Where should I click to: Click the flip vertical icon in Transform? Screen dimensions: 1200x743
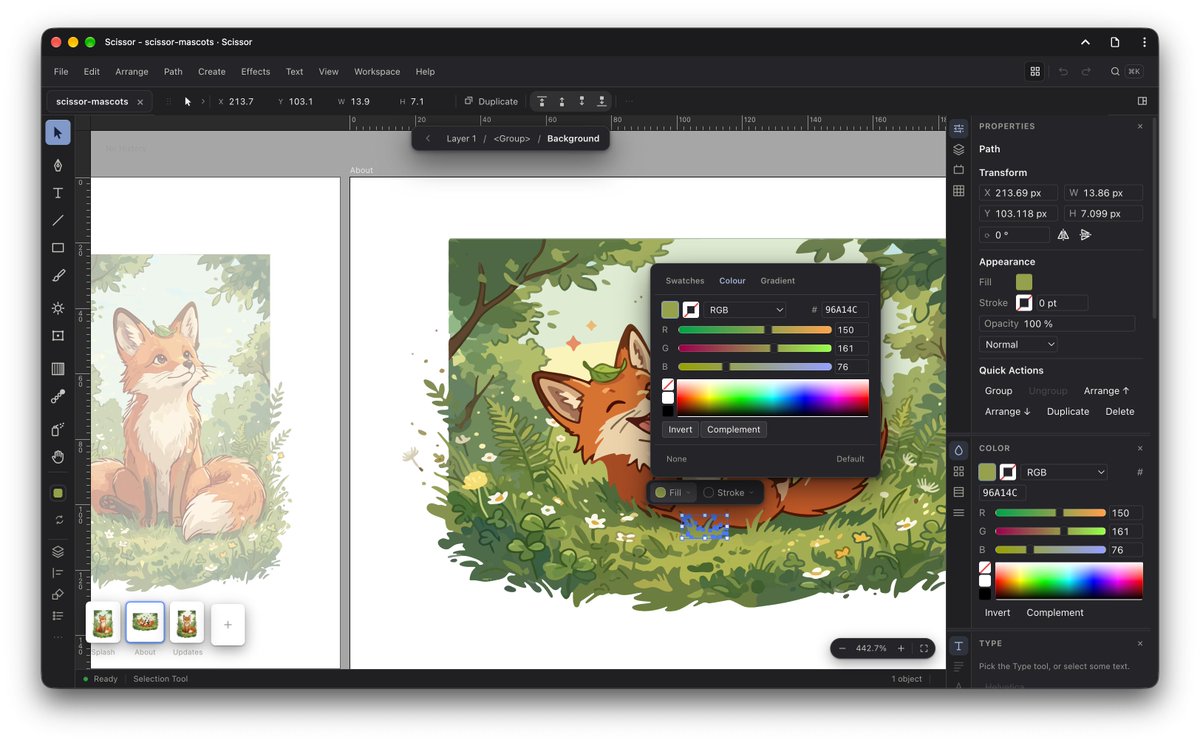[x=1085, y=235]
